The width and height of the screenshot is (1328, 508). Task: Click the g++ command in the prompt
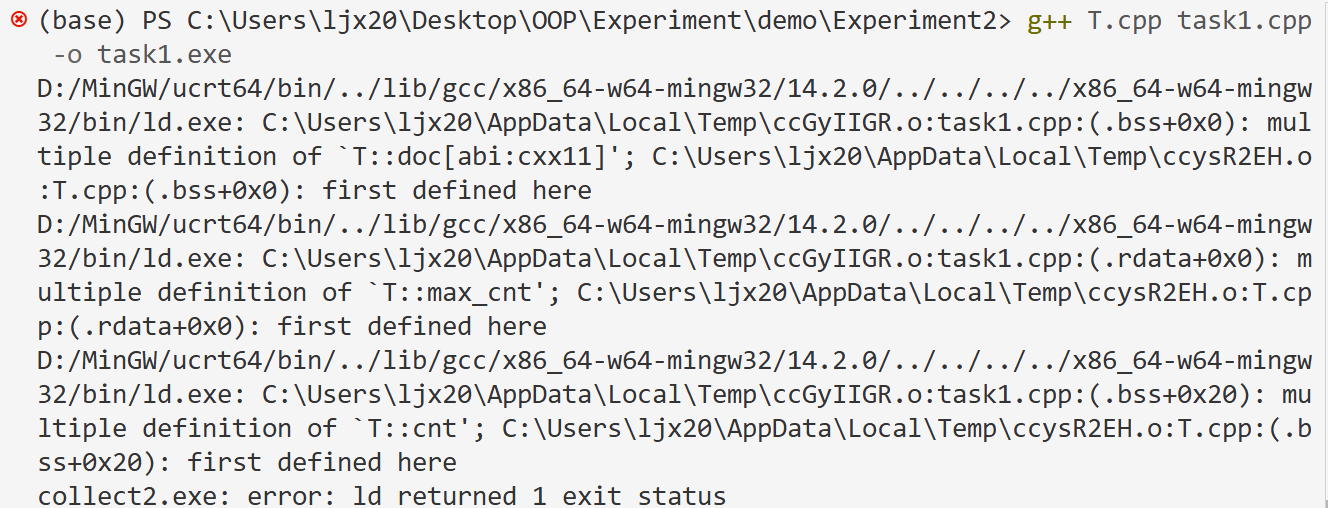[x=1048, y=20]
